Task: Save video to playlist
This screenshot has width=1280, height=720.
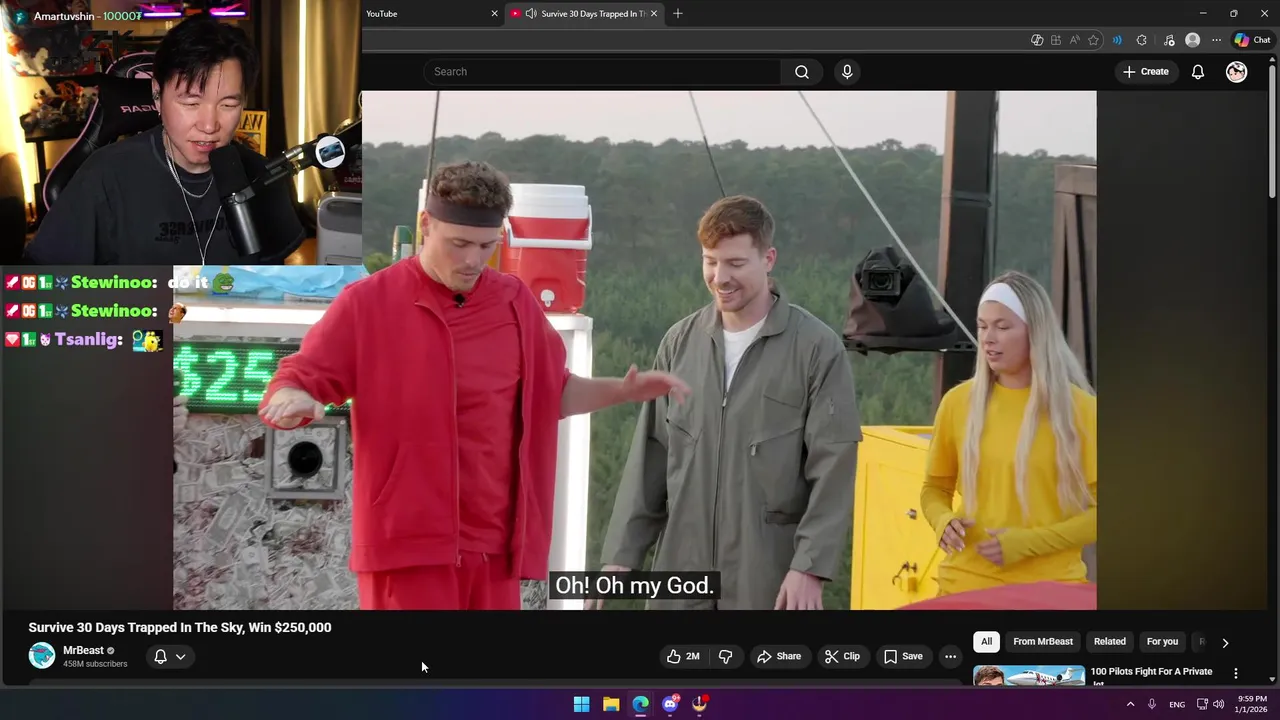Action: (903, 657)
